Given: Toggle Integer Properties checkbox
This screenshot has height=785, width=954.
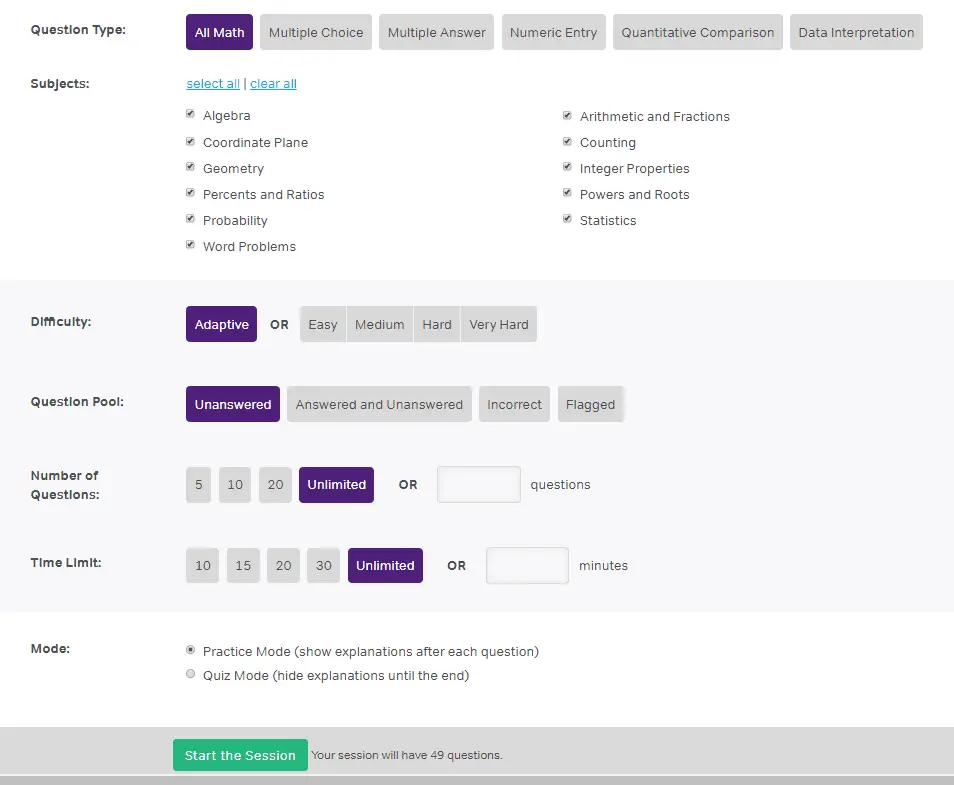Looking at the screenshot, I should point(567,167).
